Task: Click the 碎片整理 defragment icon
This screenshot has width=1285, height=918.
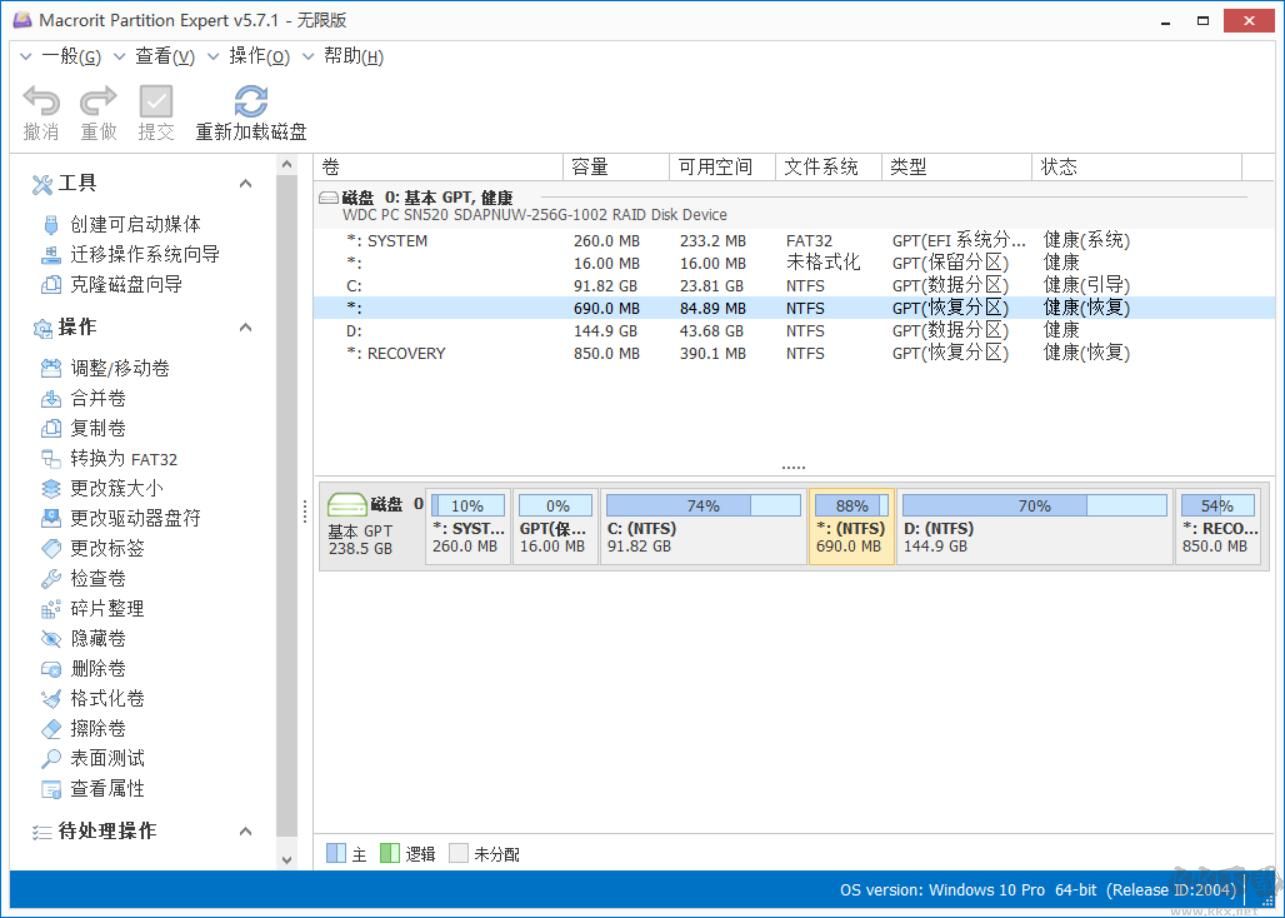Action: [49, 608]
